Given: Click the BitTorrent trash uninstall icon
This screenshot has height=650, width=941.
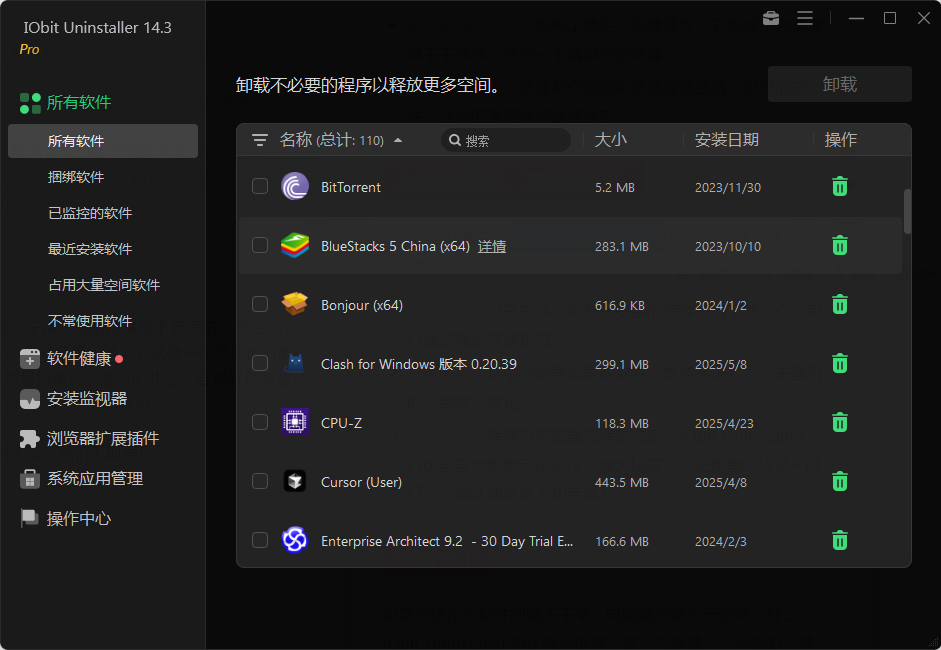Looking at the screenshot, I should (x=840, y=187).
